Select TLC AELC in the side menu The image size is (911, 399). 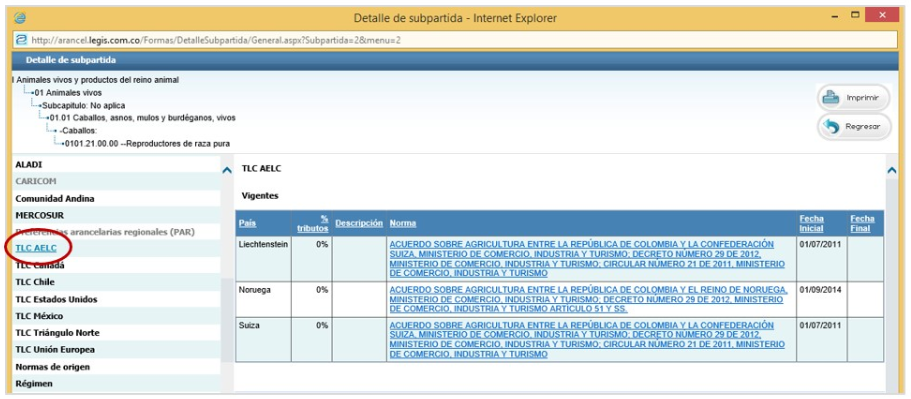click(36, 248)
